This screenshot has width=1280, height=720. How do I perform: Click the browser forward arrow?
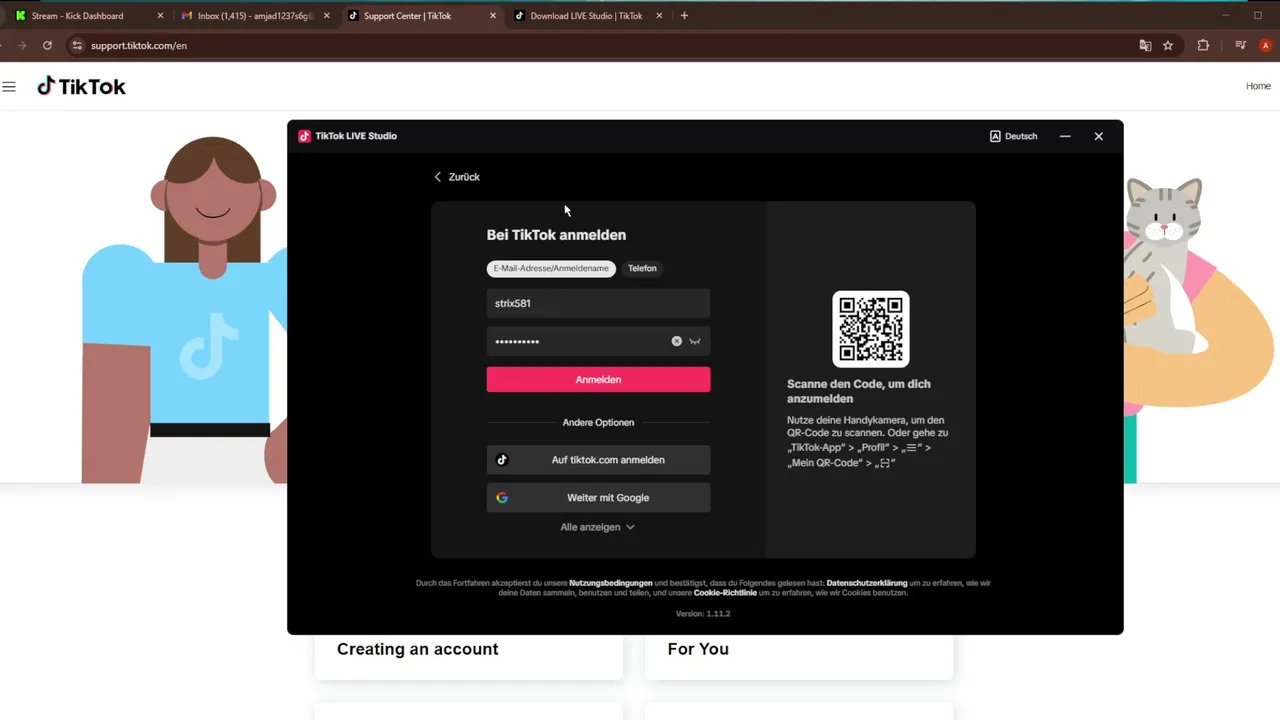(x=21, y=45)
